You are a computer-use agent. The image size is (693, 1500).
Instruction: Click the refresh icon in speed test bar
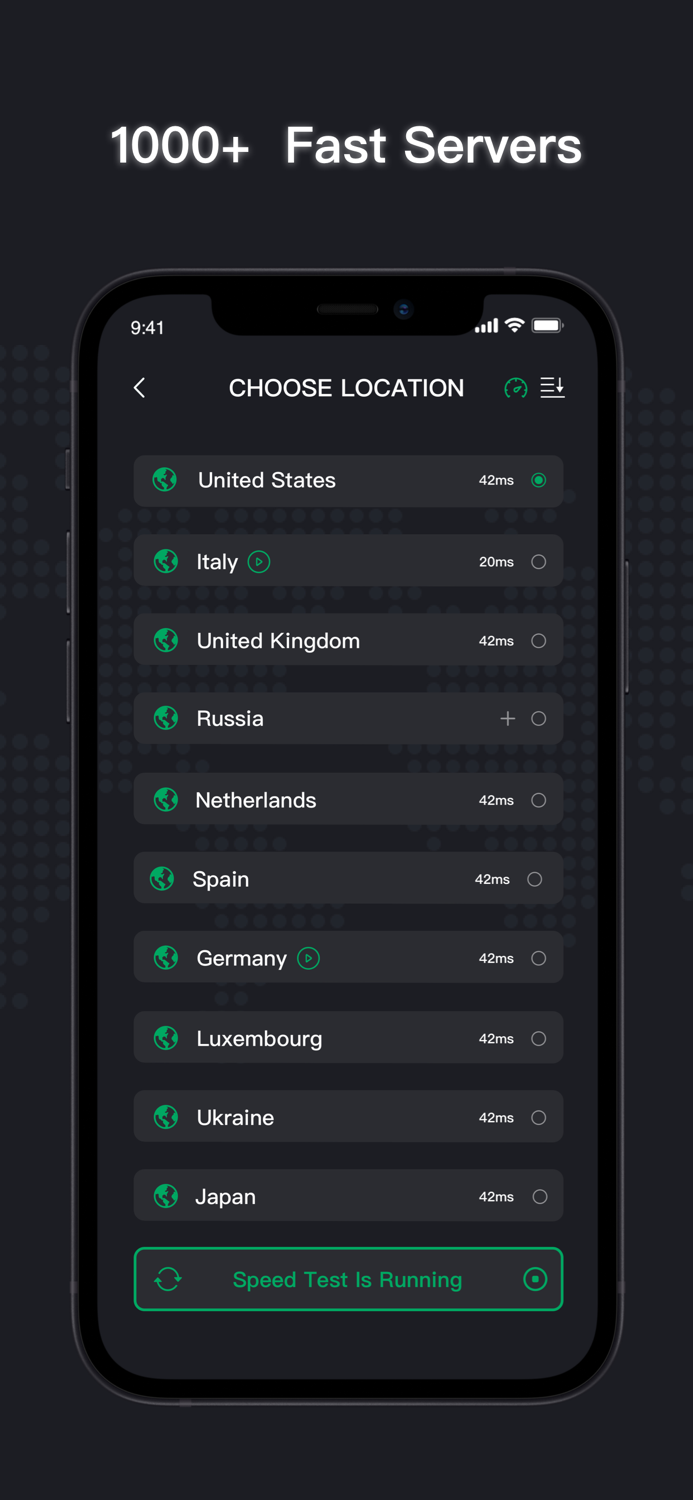[168, 1279]
